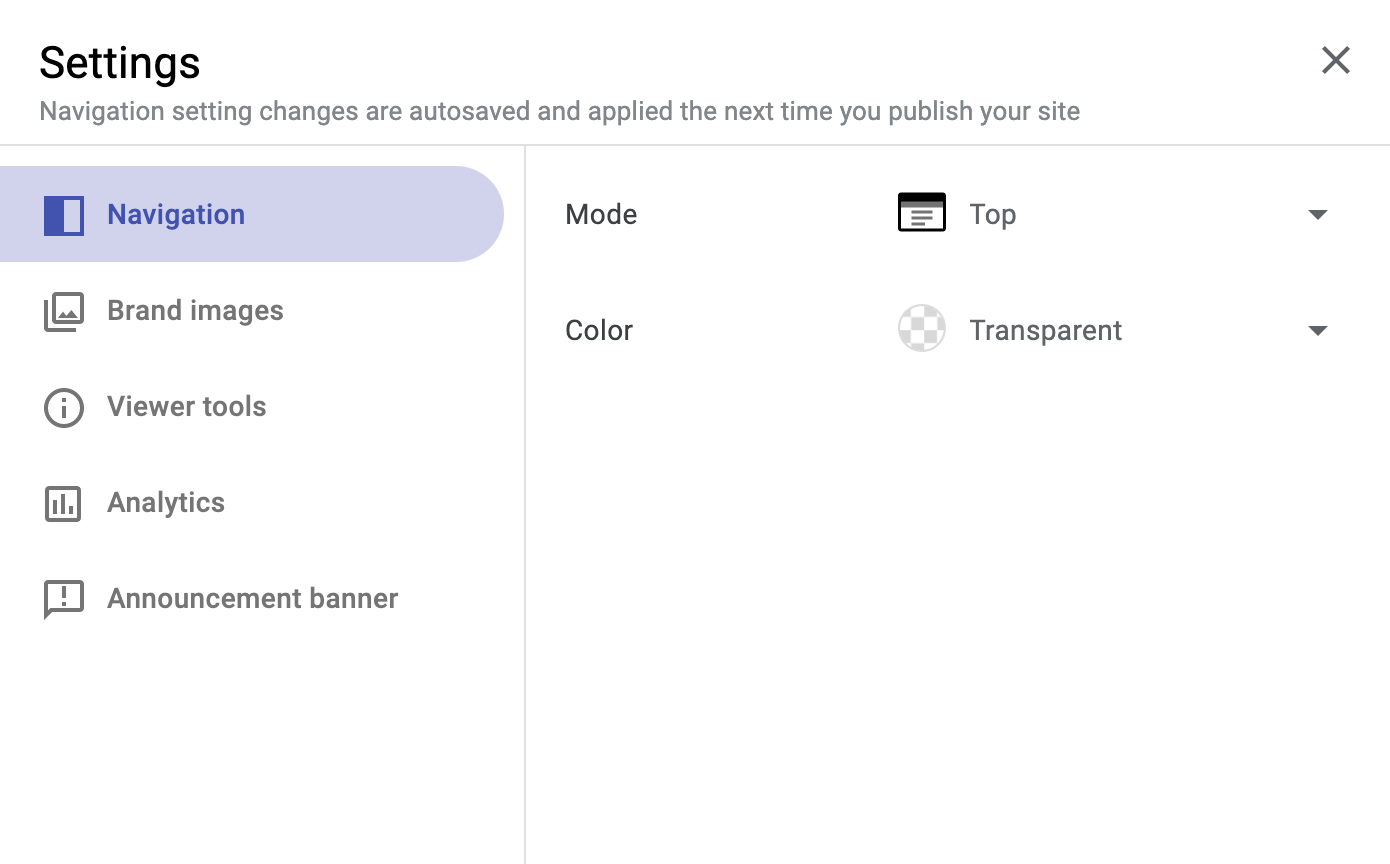Switch to the Brand images section
Image resolution: width=1390 pixels, height=864 pixels.
tap(195, 311)
